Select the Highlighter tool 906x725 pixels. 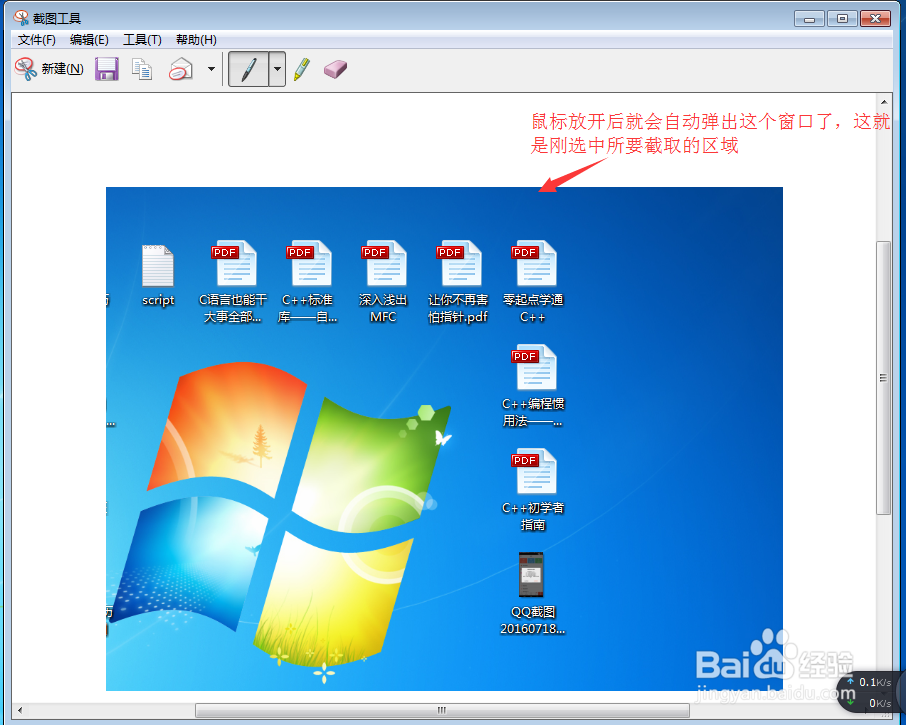pyautogui.click(x=302, y=68)
